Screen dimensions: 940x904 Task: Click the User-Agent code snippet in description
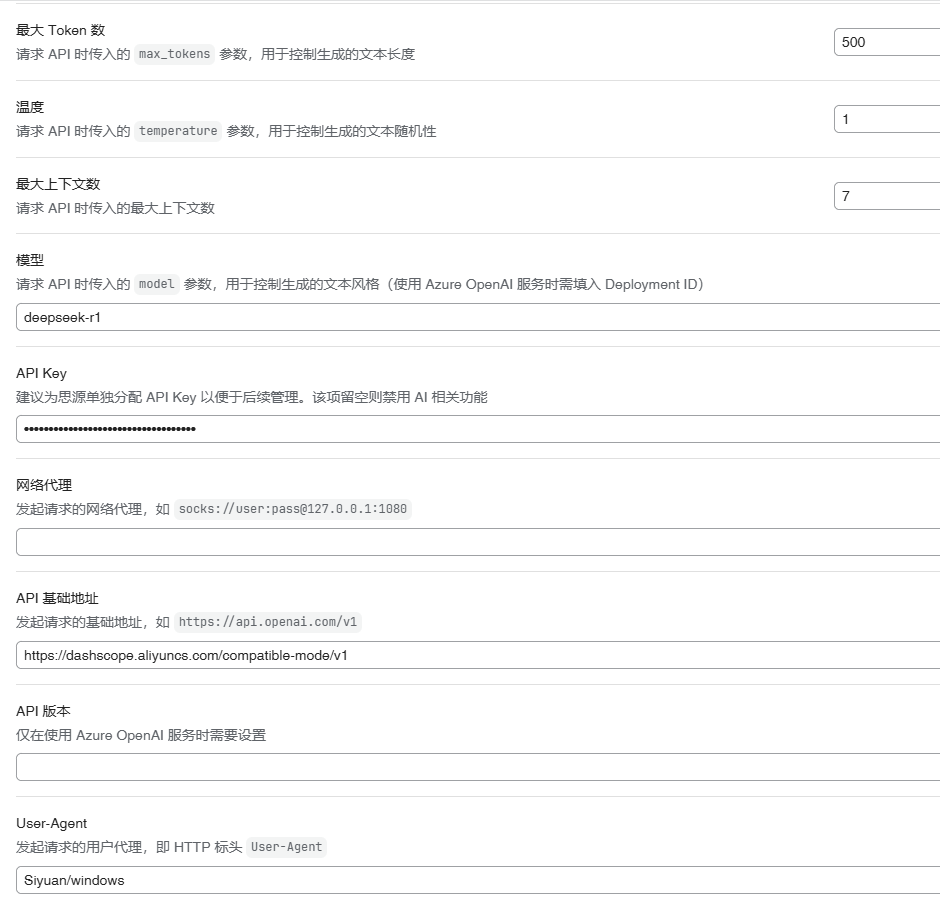click(x=286, y=847)
